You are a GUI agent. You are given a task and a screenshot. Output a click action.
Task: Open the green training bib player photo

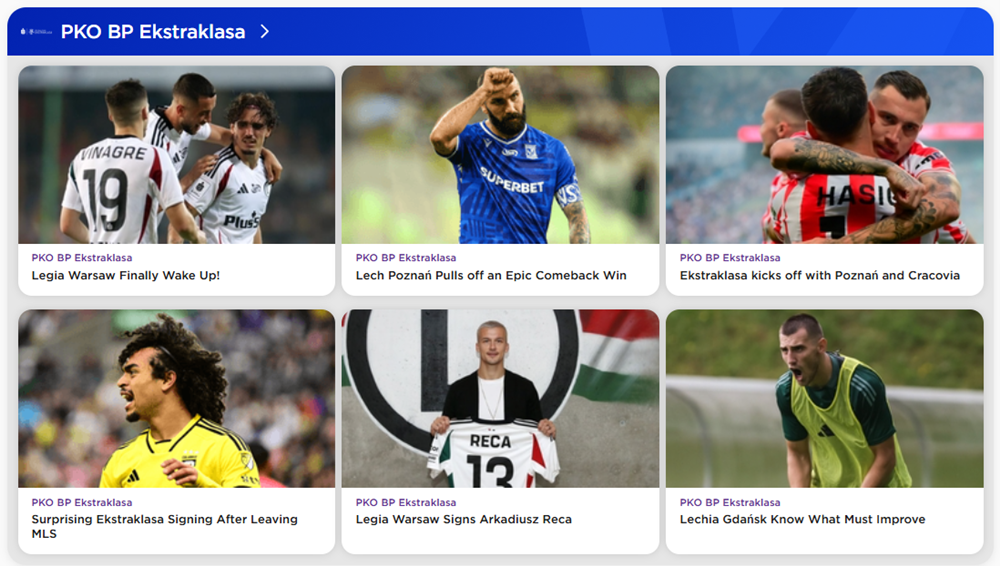(825, 399)
